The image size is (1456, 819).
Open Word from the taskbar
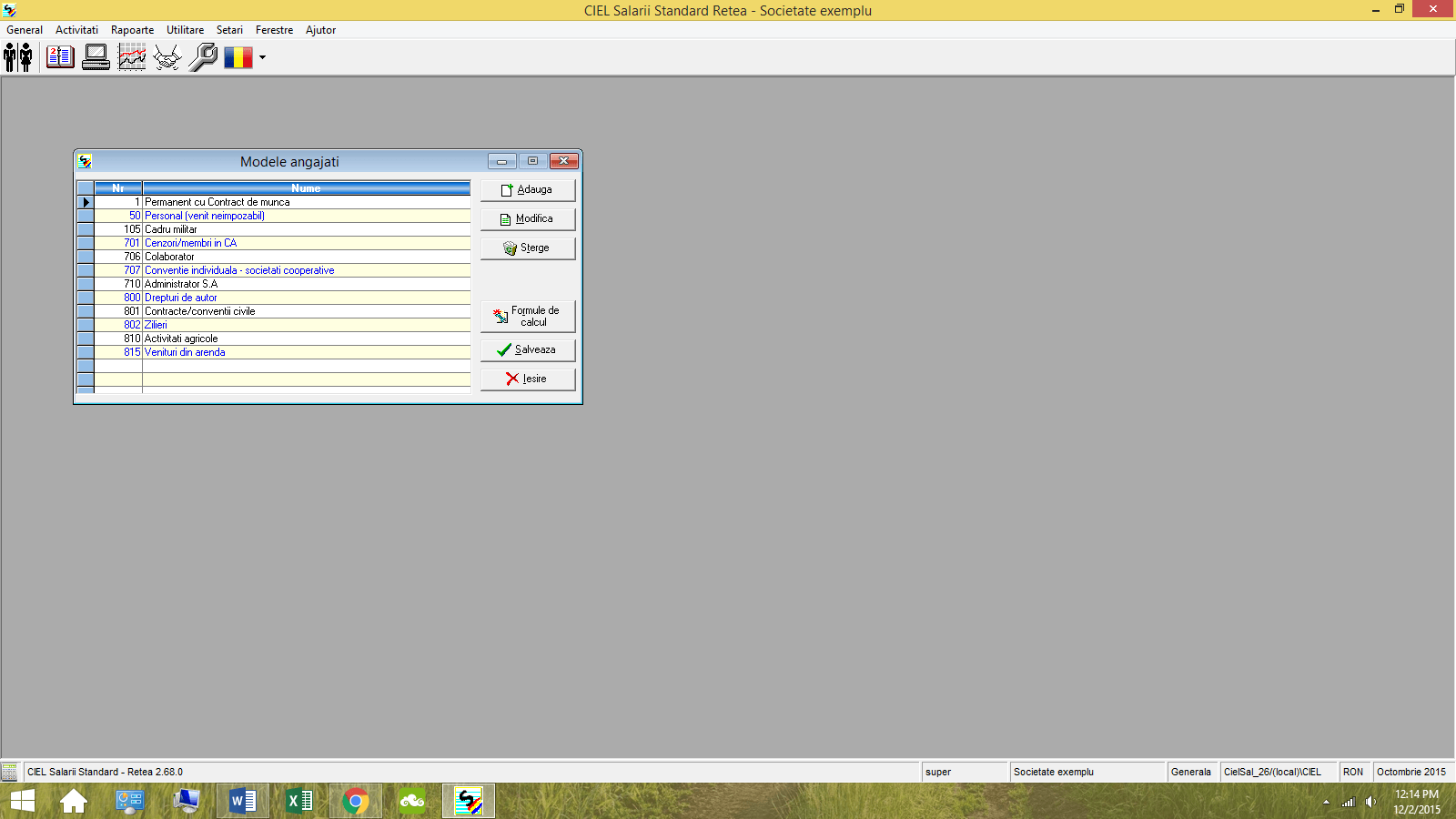click(243, 801)
